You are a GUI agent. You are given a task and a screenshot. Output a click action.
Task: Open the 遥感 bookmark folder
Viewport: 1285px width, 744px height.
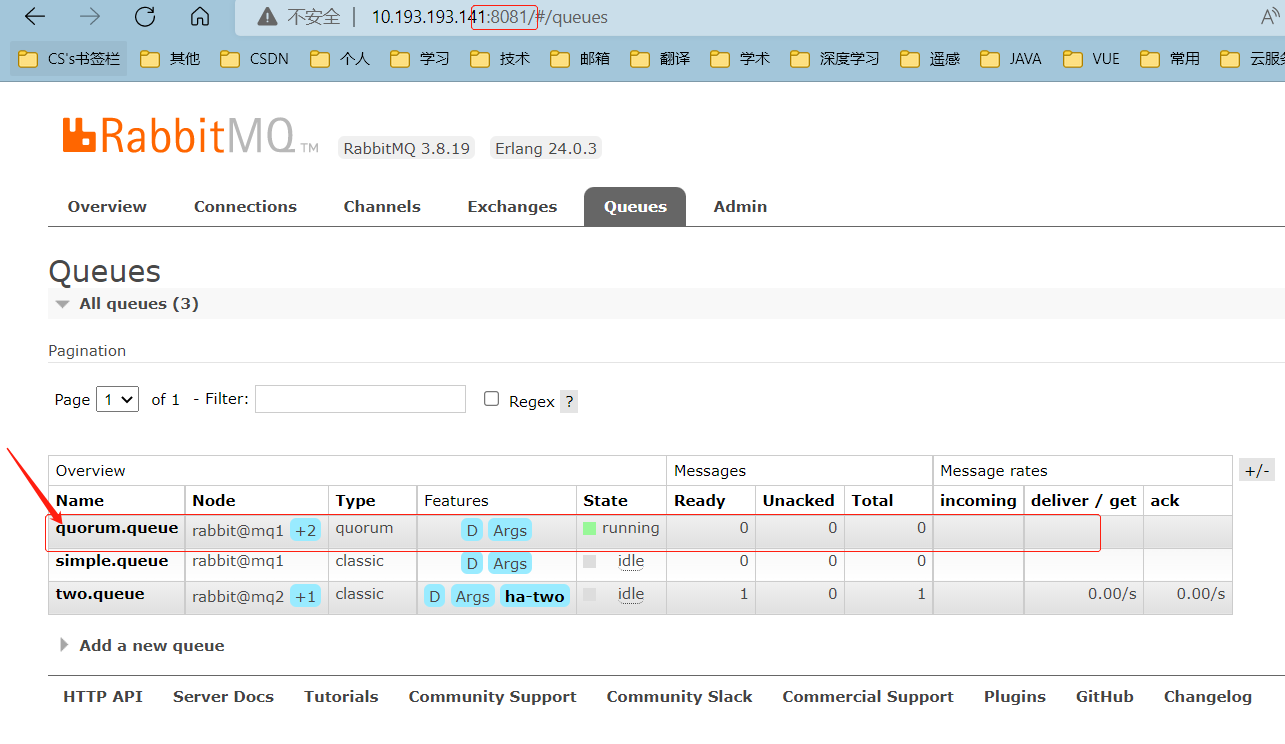pos(930,59)
